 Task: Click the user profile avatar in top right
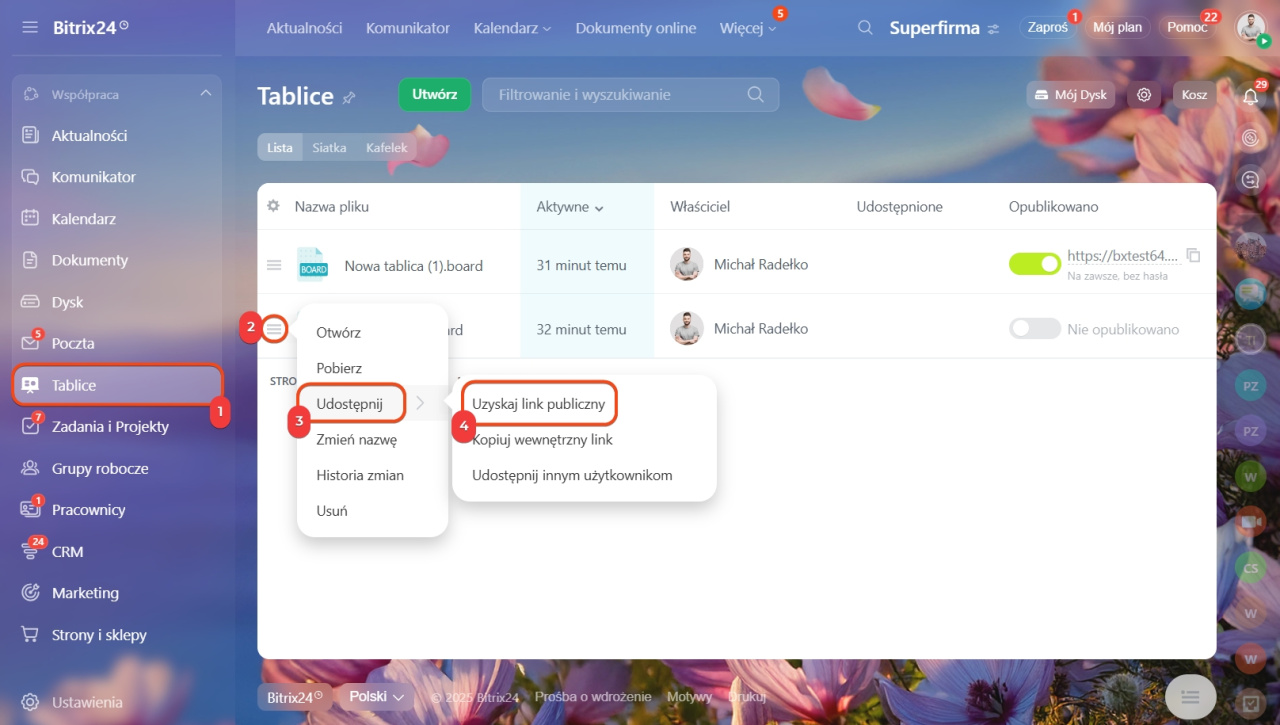(1251, 28)
